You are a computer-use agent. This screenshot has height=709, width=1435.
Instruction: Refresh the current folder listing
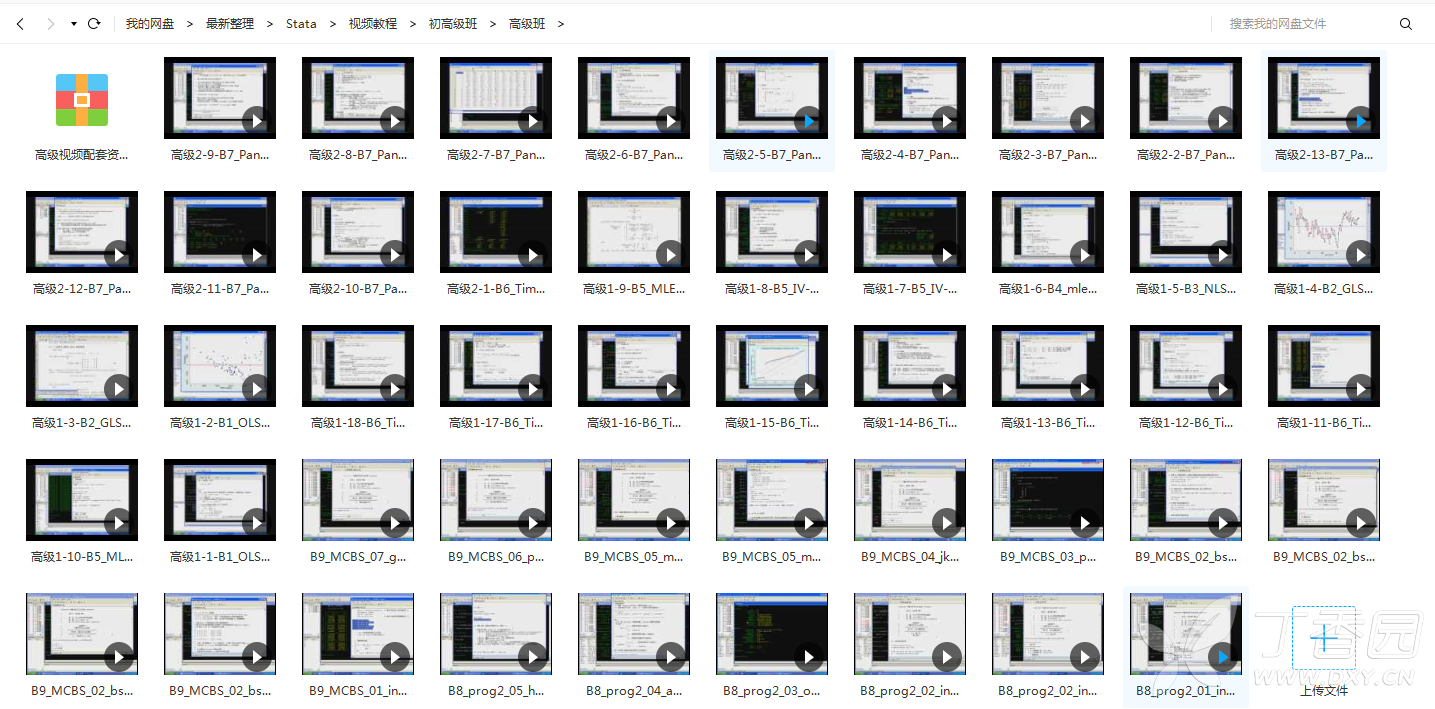[94, 24]
